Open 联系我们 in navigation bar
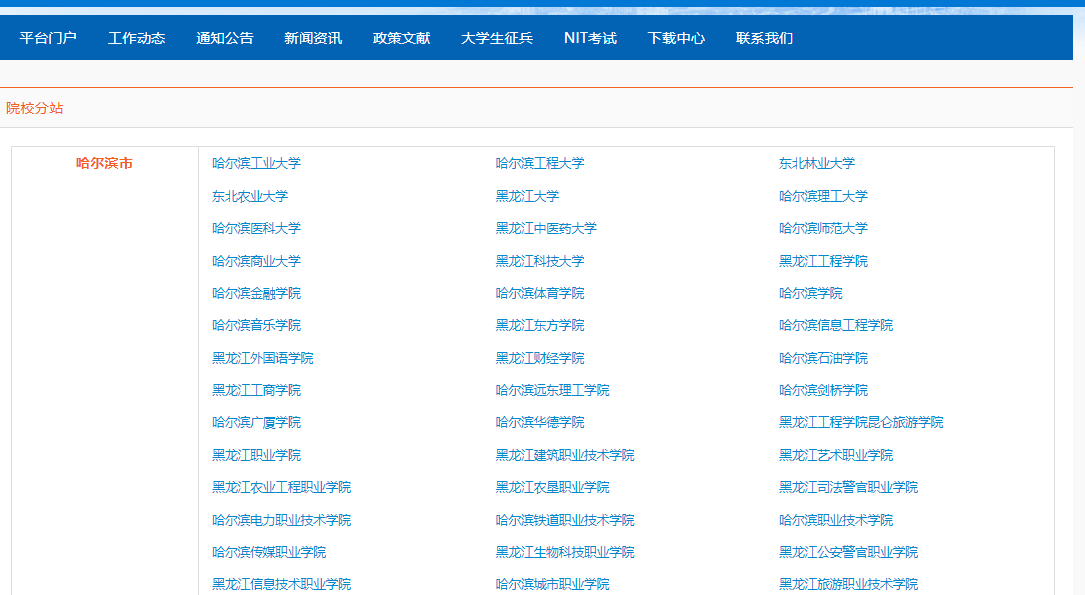 764,38
